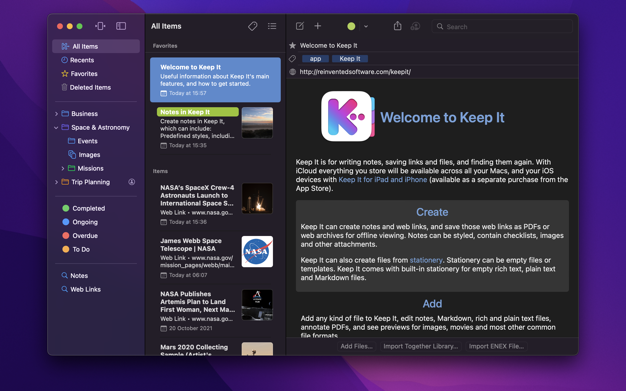Toggle the favorite star beside the title
This screenshot has width=626, height=391.
[x=292, y=46]
